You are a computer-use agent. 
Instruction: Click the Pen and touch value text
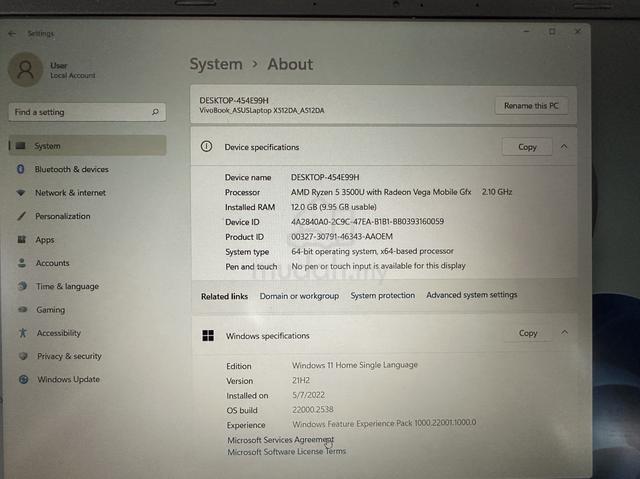378,266
